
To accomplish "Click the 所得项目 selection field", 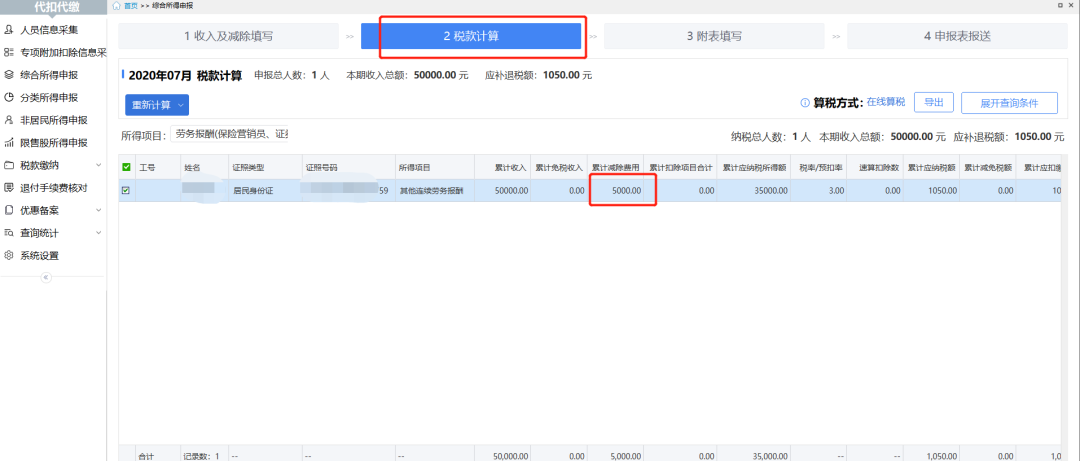I will click(231, 134).
